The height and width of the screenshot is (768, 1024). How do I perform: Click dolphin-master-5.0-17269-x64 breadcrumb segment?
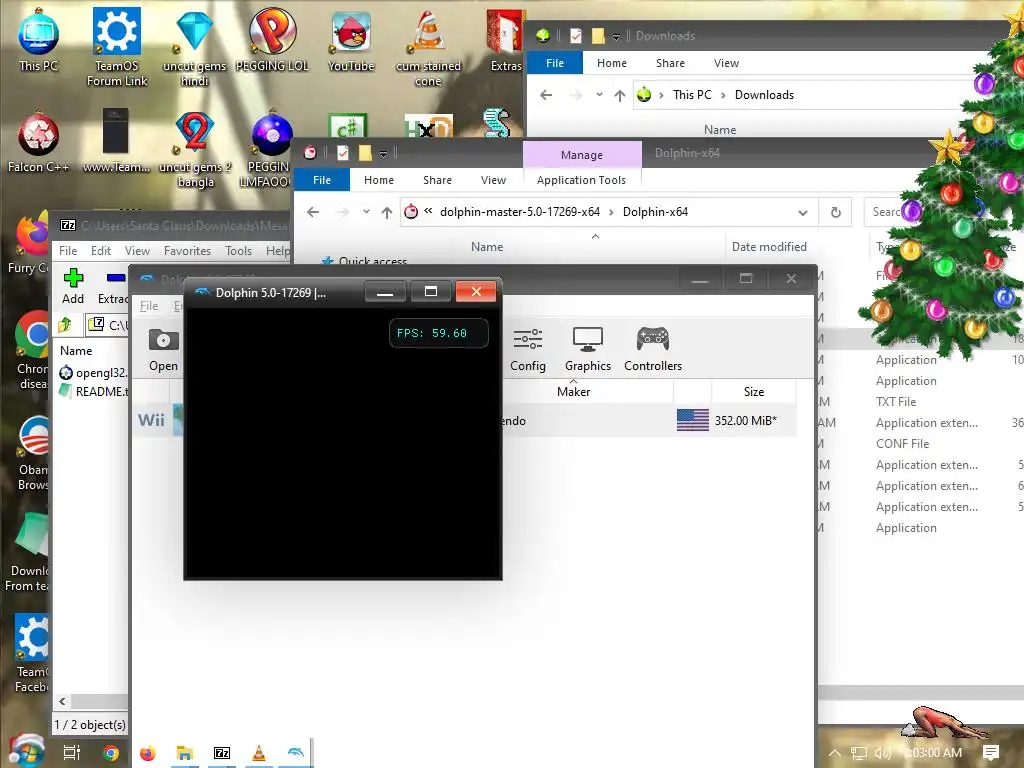[520, 212]
